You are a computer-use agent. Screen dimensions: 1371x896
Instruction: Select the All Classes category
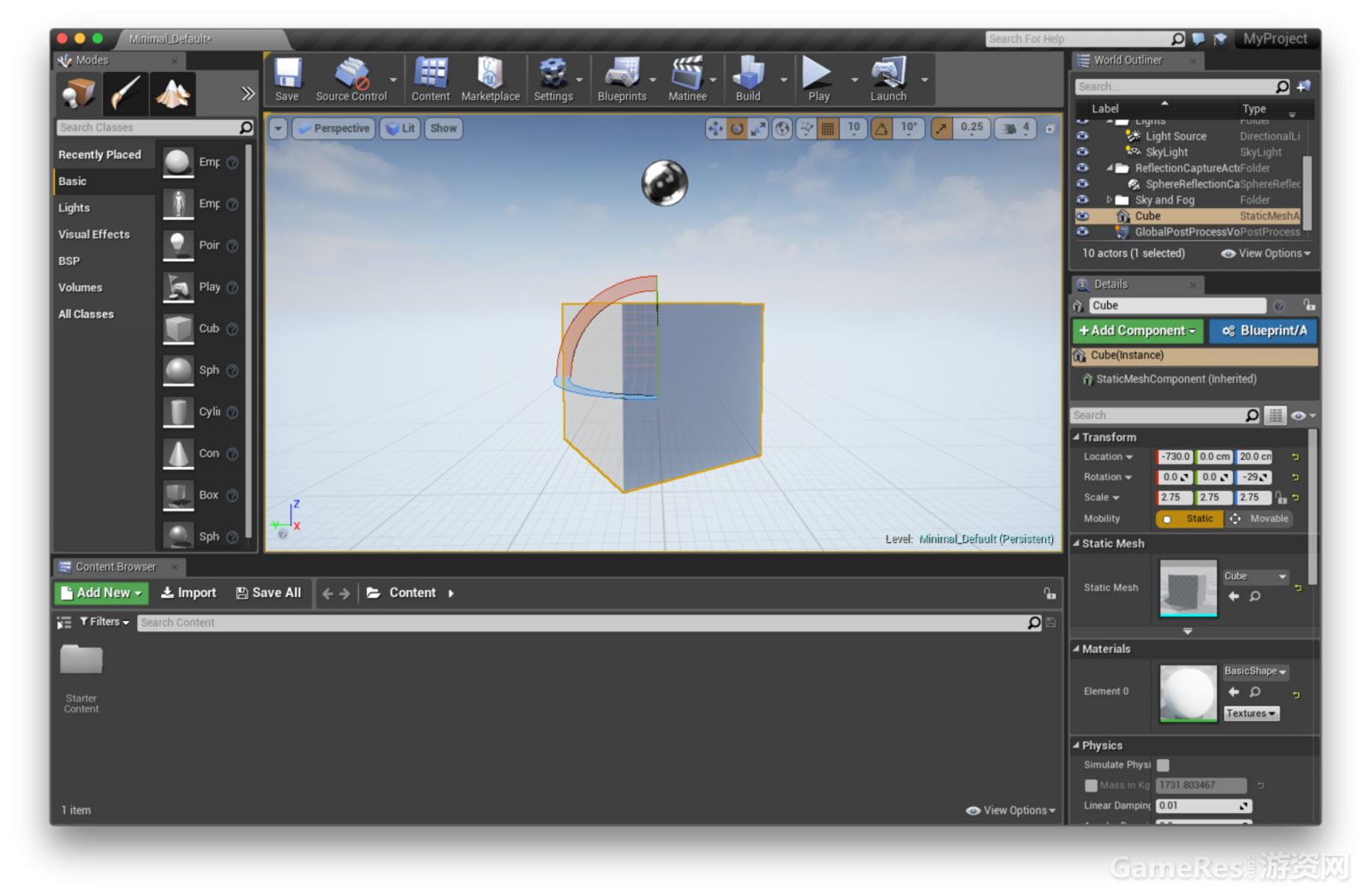[86, 314]
